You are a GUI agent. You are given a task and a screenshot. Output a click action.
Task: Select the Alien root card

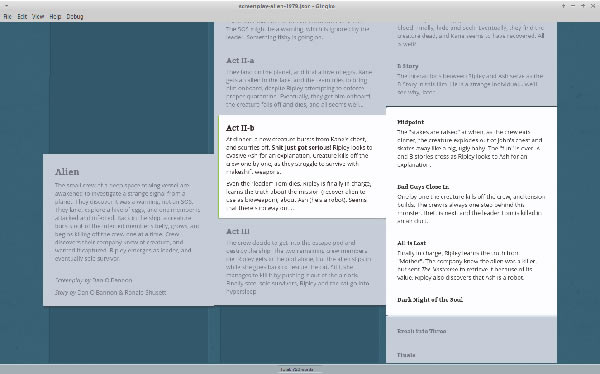(129, 230)
